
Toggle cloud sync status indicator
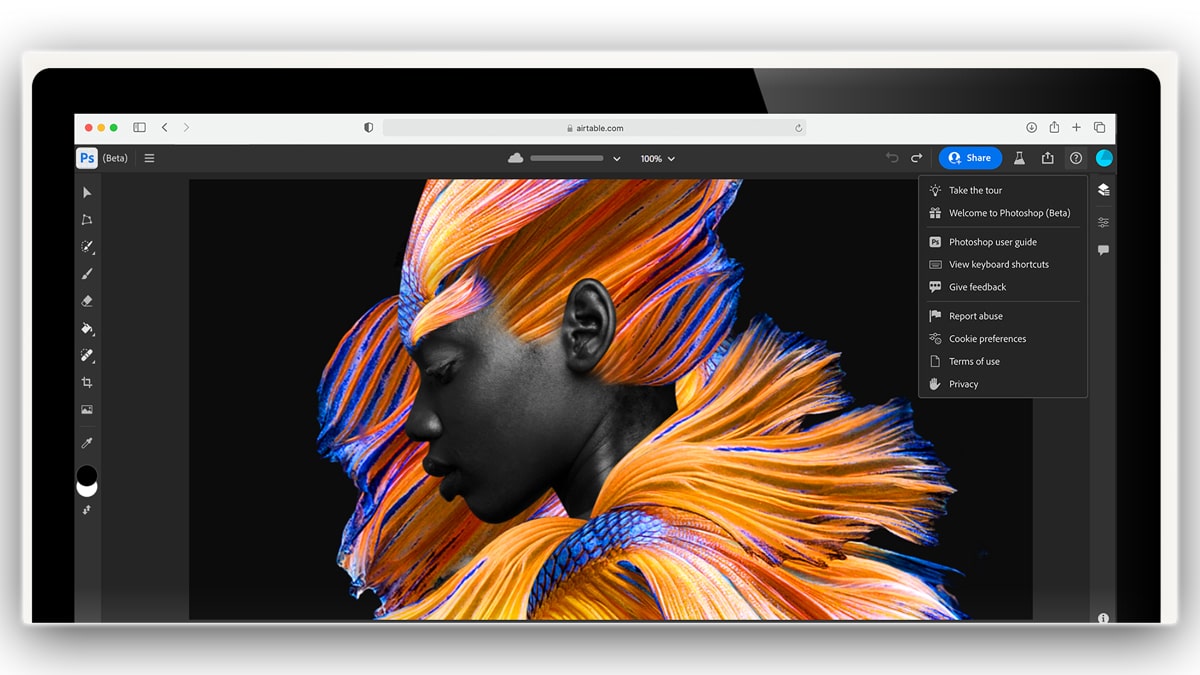coord(514,158)
